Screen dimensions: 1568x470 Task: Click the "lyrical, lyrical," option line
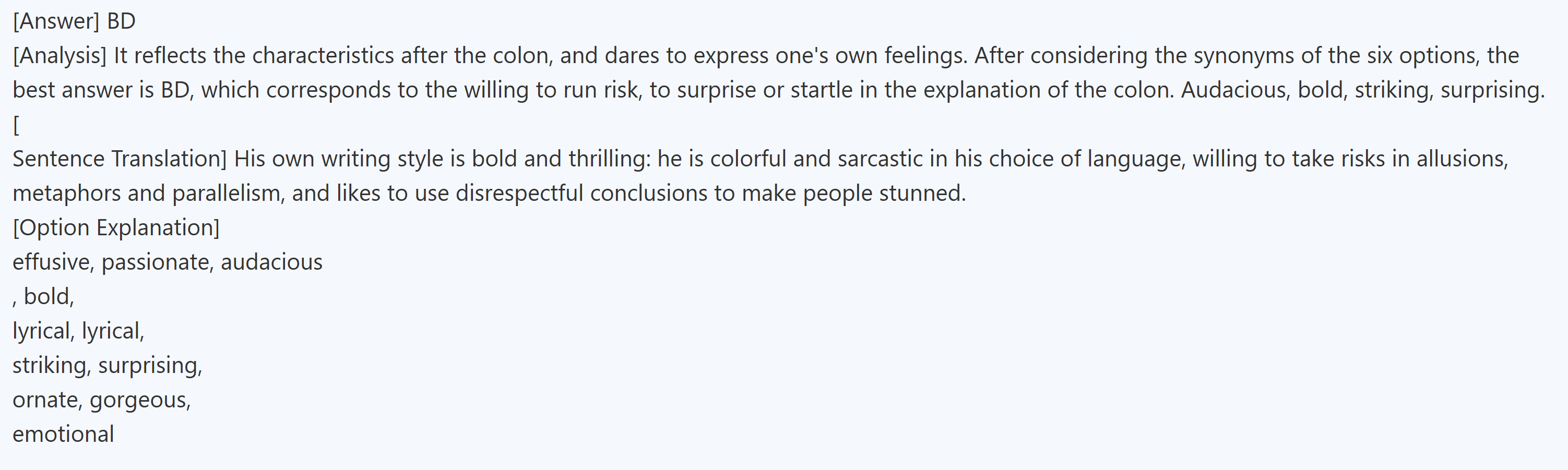coord(78,331)
